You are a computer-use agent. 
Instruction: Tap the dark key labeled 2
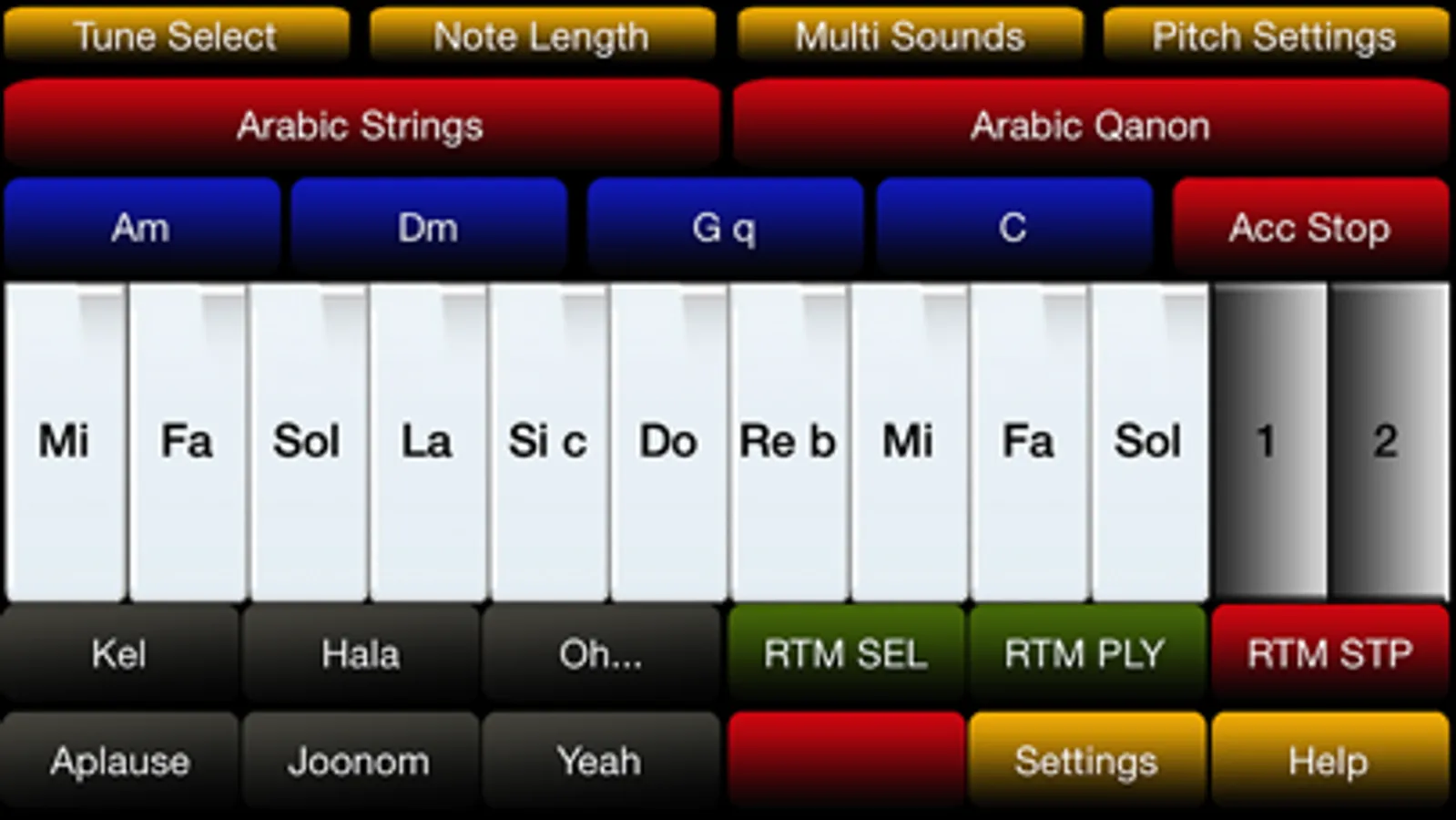pos(1386,442)
